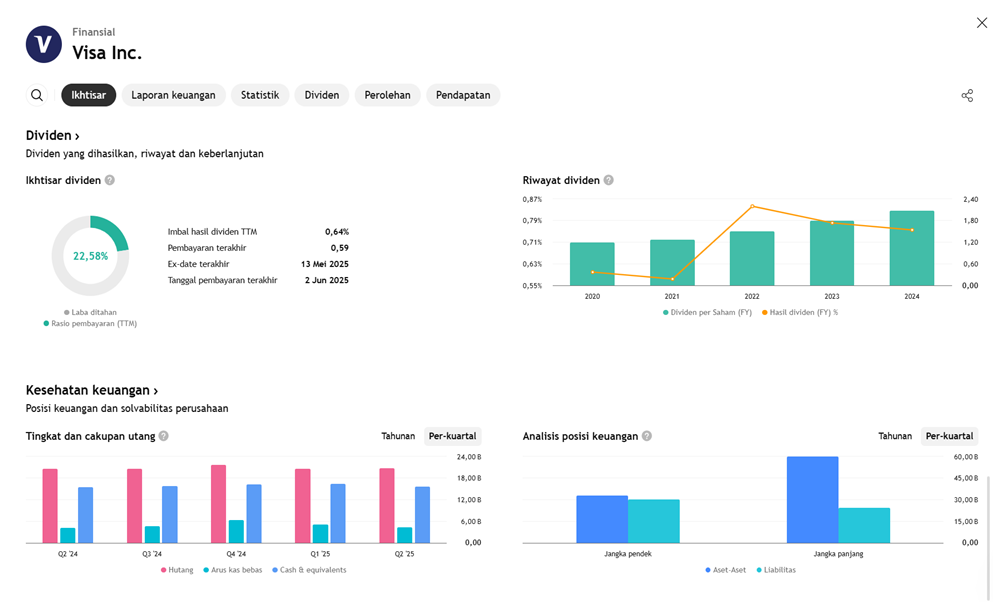Open the Kesehatan keuangan heading link

point(92,391)
